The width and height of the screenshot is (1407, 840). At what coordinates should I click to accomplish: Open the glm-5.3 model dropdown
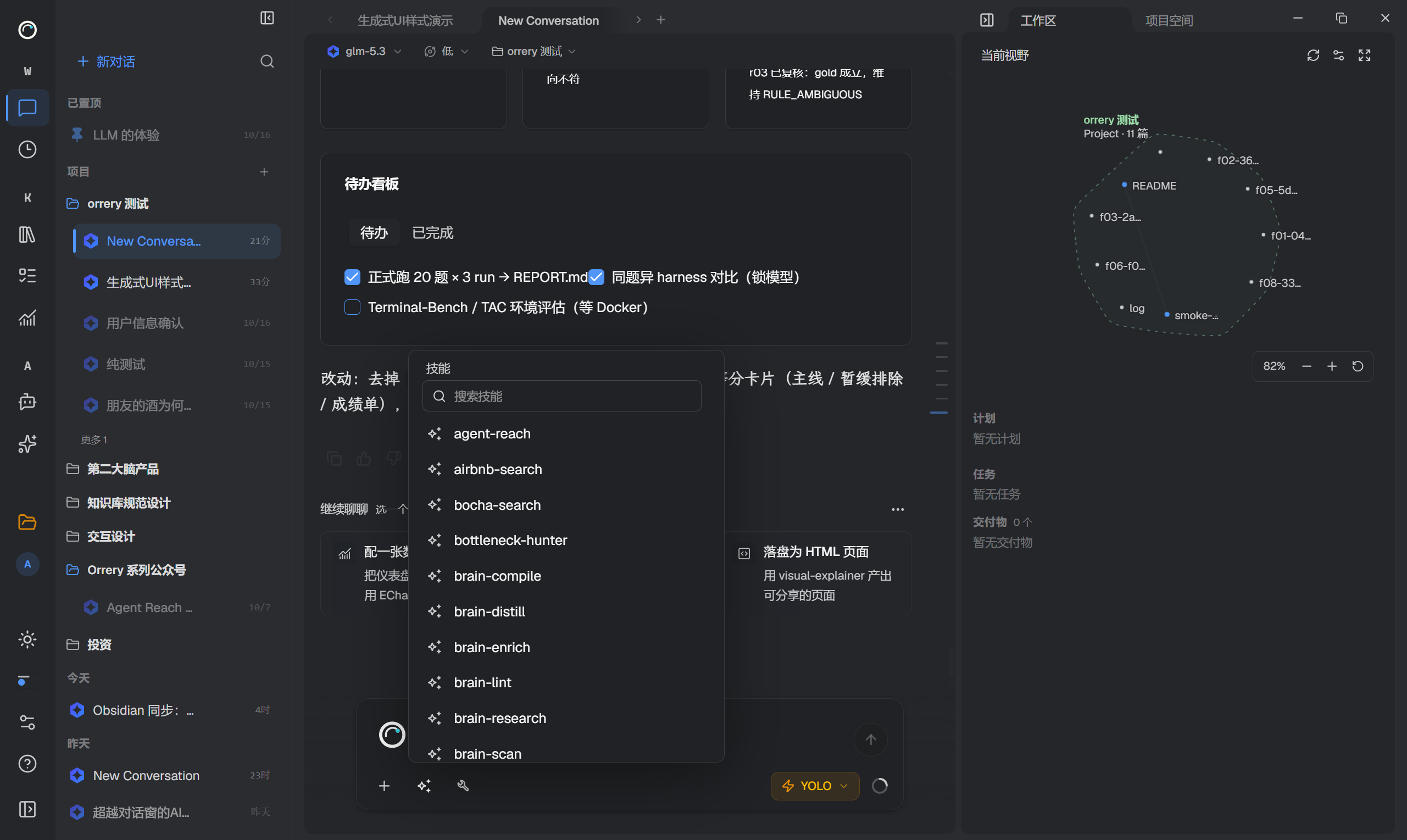364,52
